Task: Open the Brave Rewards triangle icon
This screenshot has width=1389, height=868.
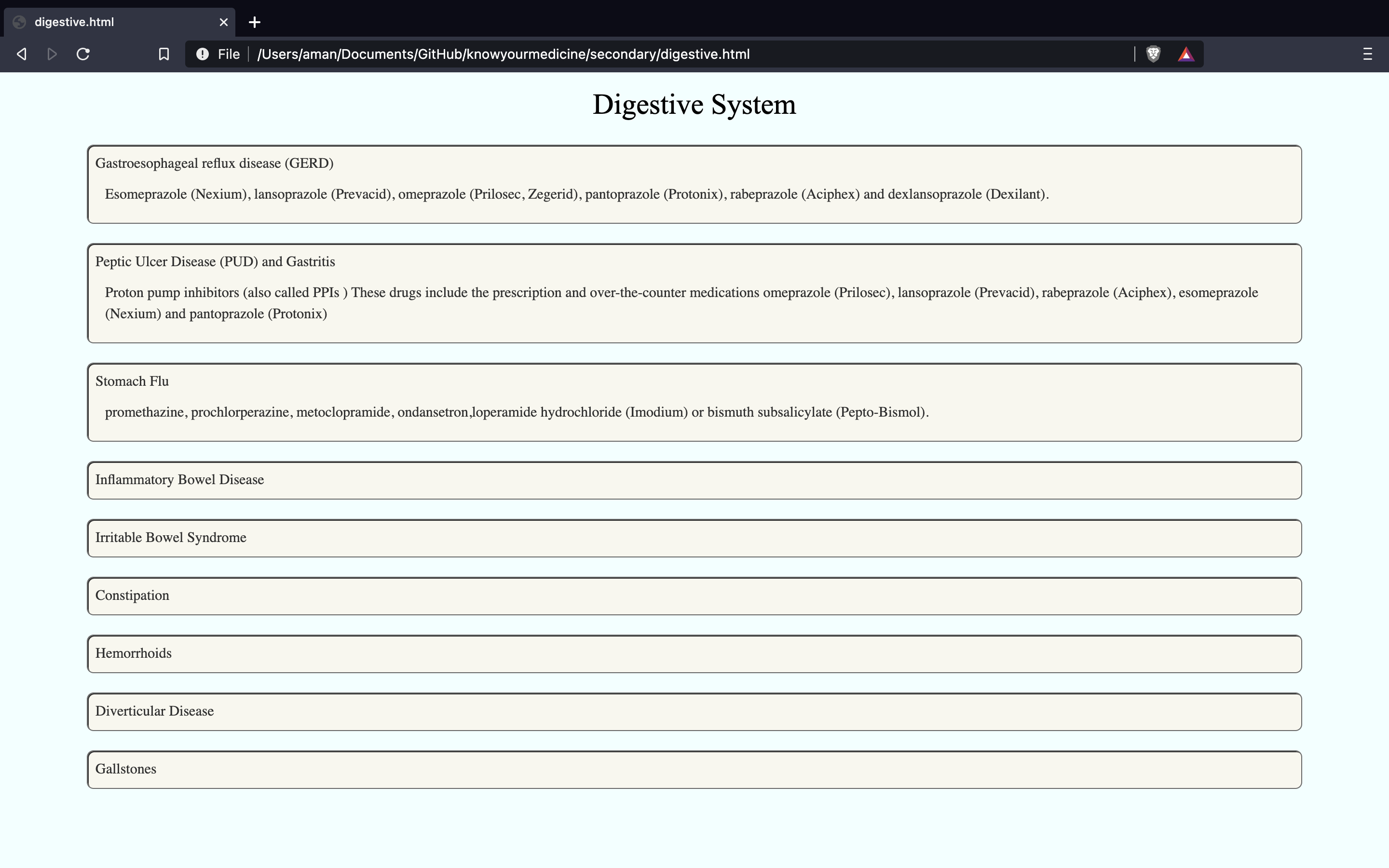Action: click(1186, 54)
